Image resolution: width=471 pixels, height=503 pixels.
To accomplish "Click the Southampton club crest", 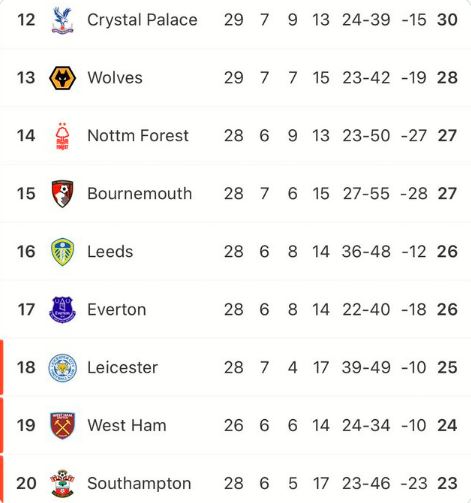I will (62, 483).
